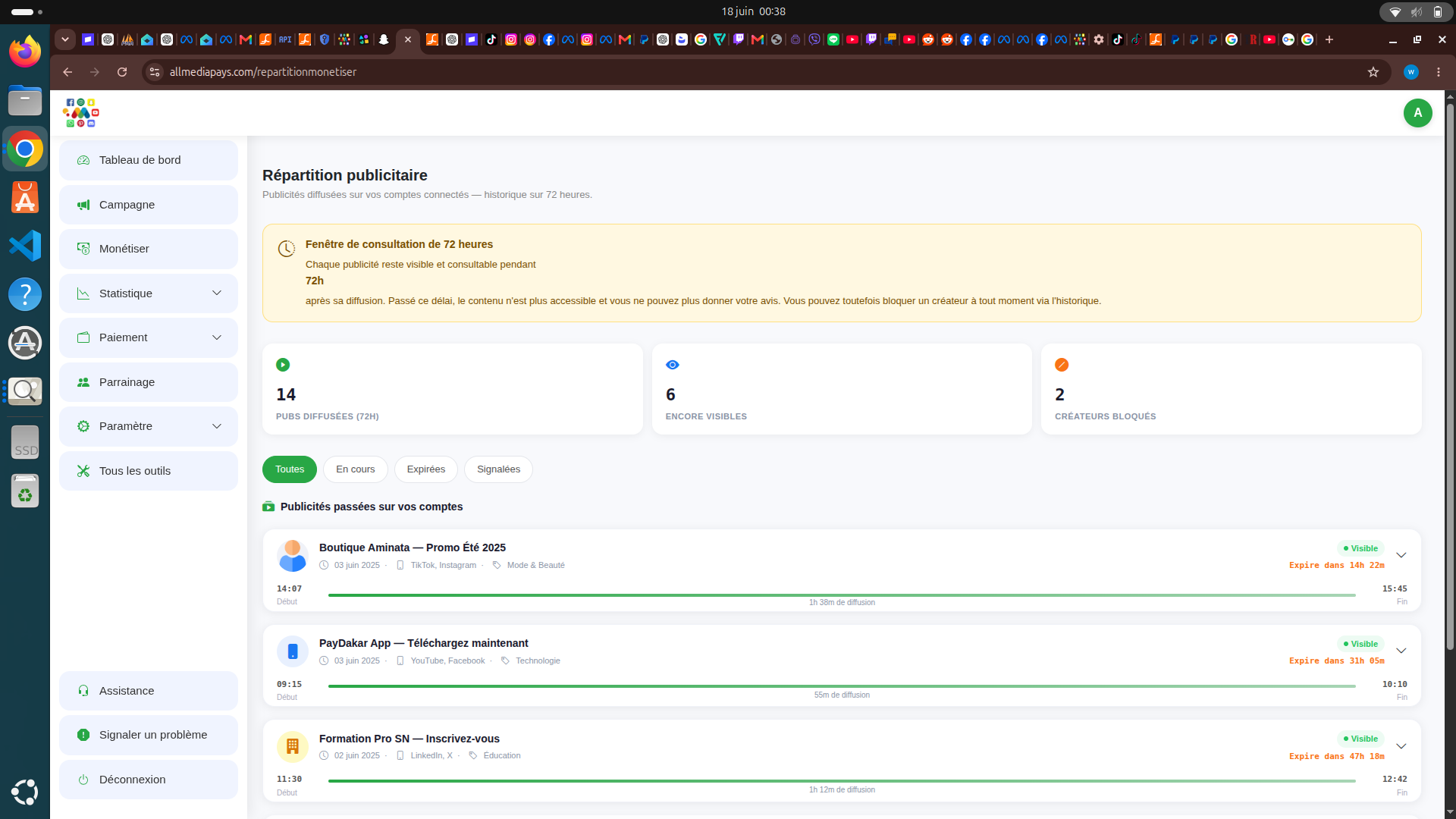Viewport: 1456px width, 819px height.
Task: Click Boutique Aminata avatar thumbnail
Action: 293,556
